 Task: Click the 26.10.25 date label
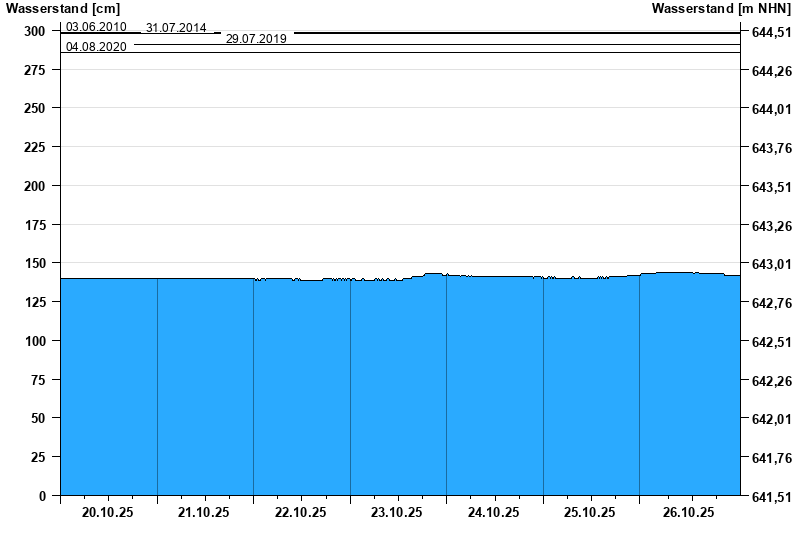click(x=688, y=512)
